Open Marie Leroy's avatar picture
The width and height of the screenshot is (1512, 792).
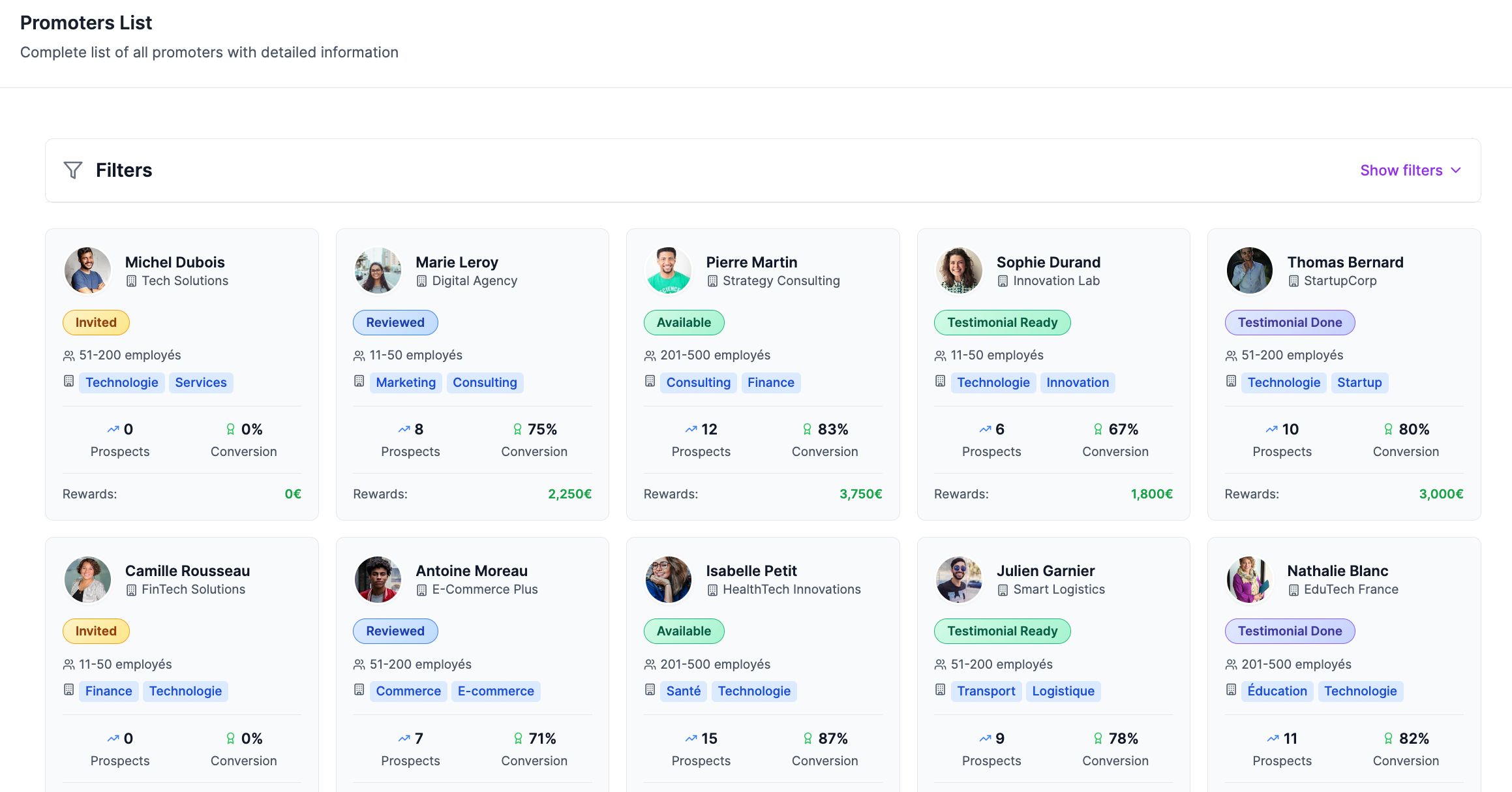pyautogui.click(x=378, y=271)
